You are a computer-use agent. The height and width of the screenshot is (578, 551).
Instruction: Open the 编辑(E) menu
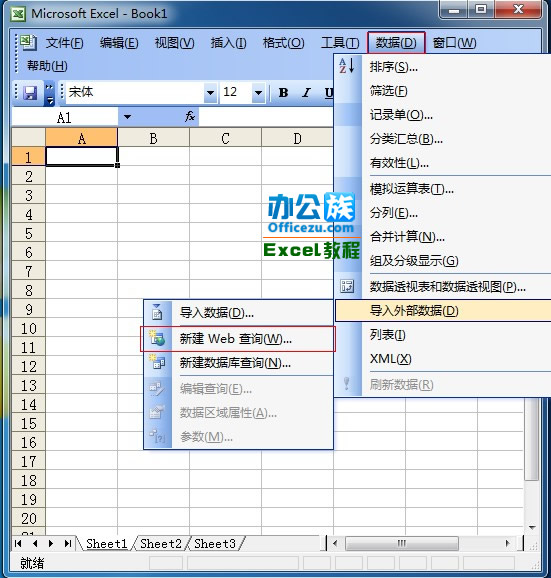click(119, 43)
